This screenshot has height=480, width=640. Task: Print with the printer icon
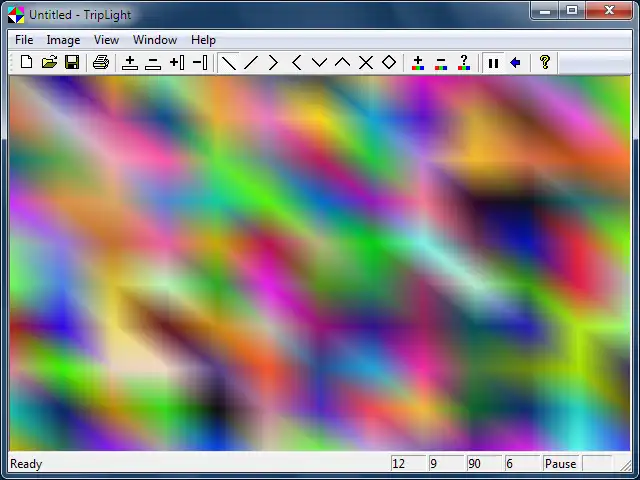101,62
